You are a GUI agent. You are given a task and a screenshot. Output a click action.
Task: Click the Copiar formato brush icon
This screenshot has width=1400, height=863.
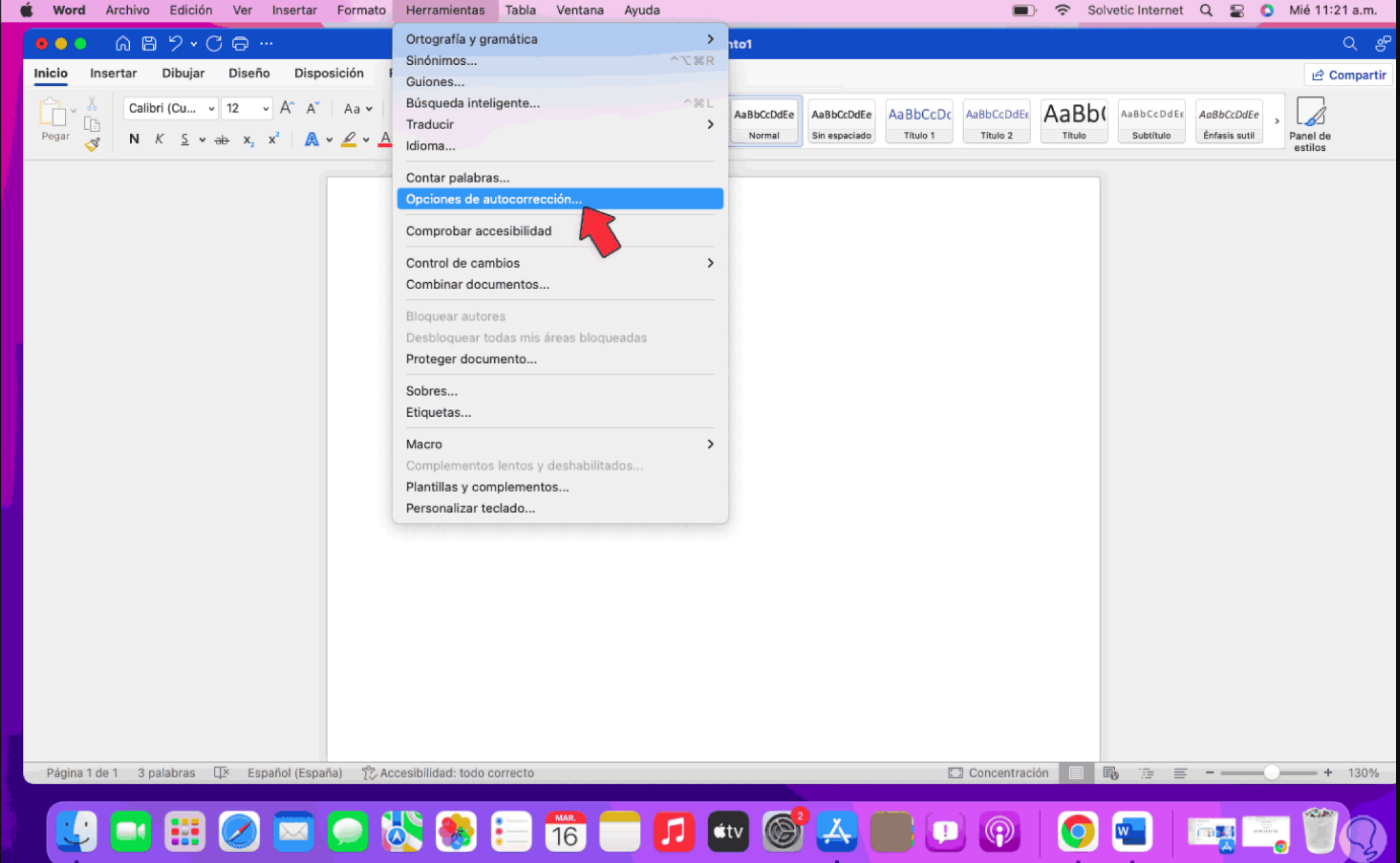[x=92, y=143]
